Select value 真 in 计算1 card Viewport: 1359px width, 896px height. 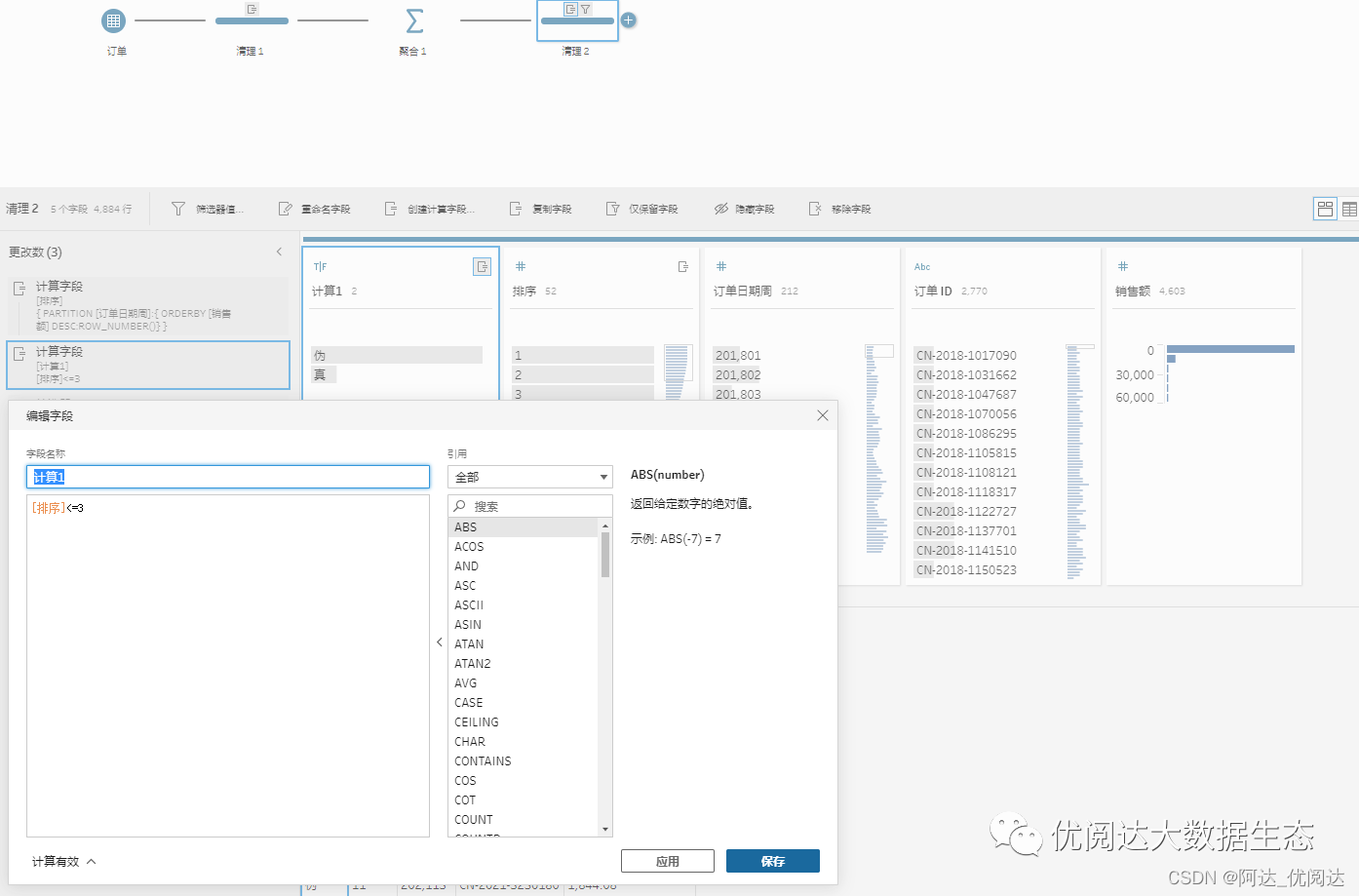[324, 374]
